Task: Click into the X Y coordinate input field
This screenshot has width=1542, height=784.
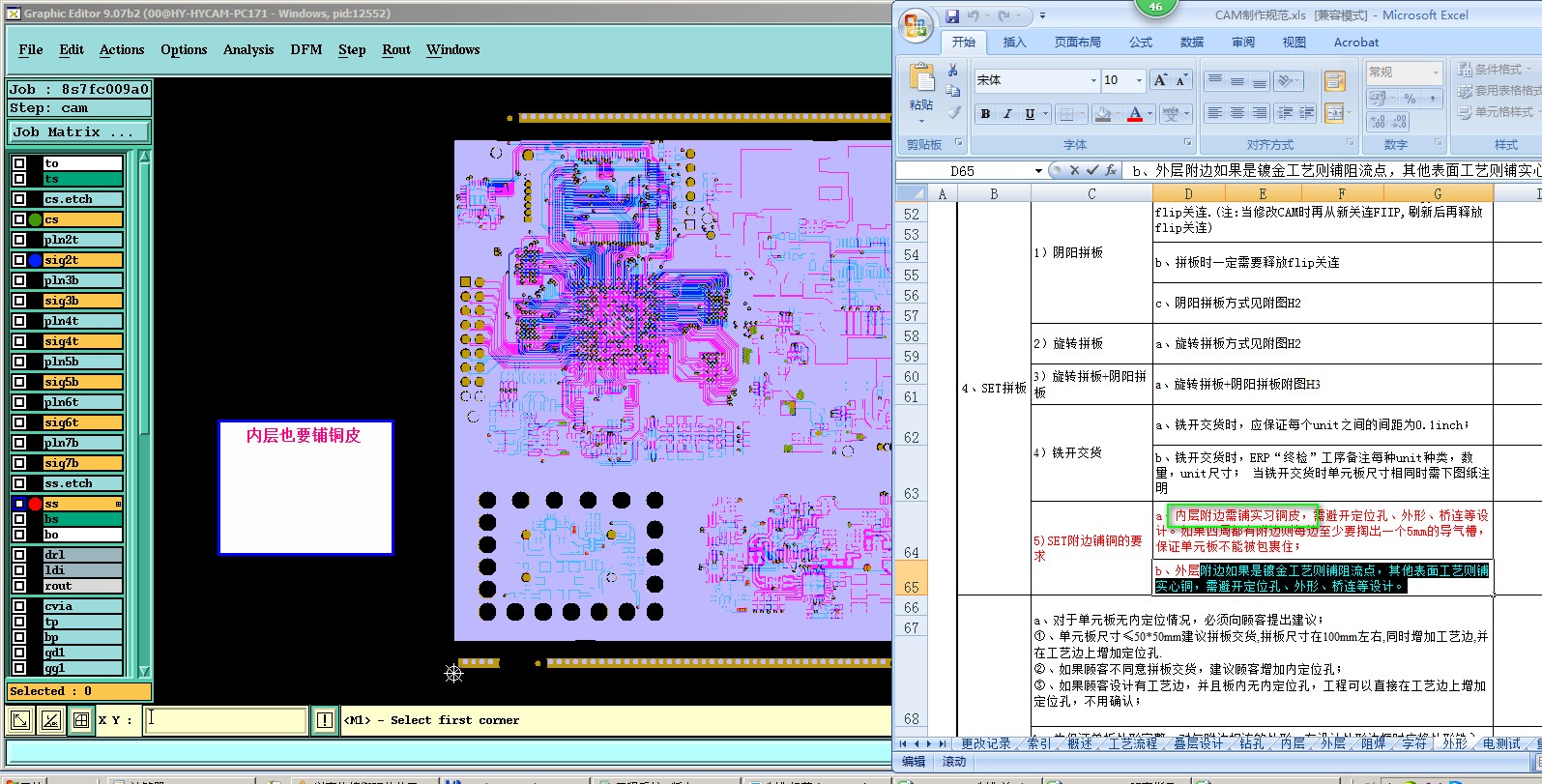Action: [225, 720]
